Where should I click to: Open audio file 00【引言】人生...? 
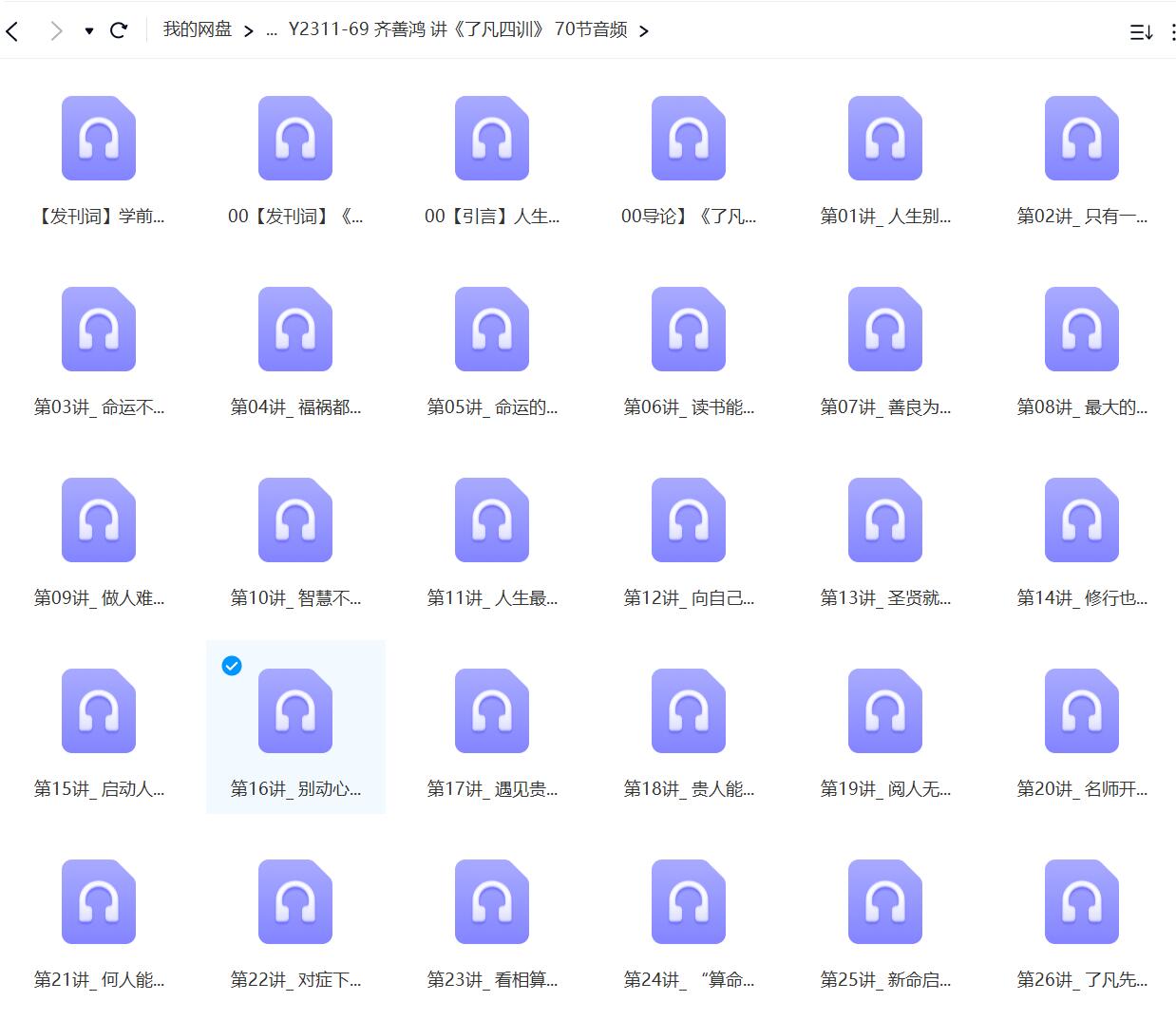pyautogui.click(x=491, y=139)
